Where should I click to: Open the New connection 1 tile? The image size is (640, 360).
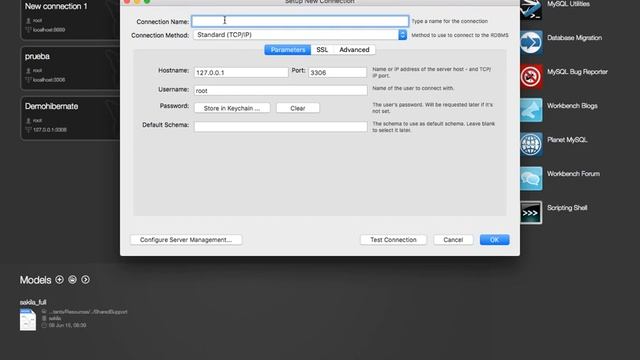pos(70,19)
